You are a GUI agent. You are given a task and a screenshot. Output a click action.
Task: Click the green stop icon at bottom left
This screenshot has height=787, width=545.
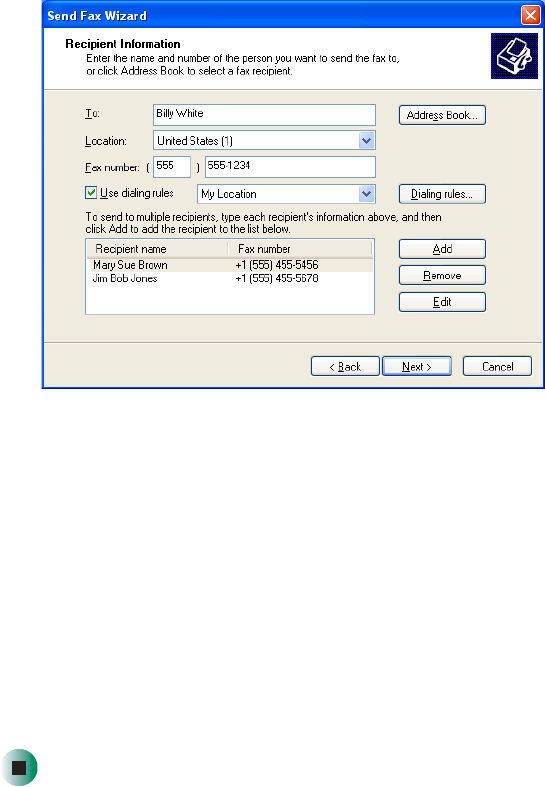click(19, 767)
